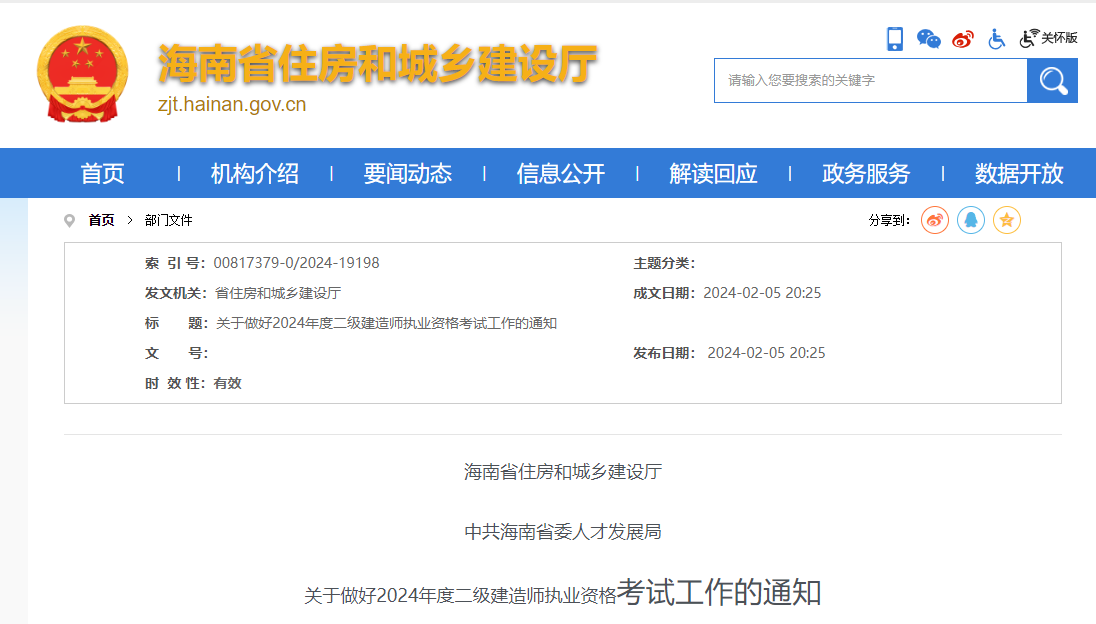The width and height of the screenshot is (1096, 624).
Task: Open the 解读回应 navigation item
Action: click(713, 173)
